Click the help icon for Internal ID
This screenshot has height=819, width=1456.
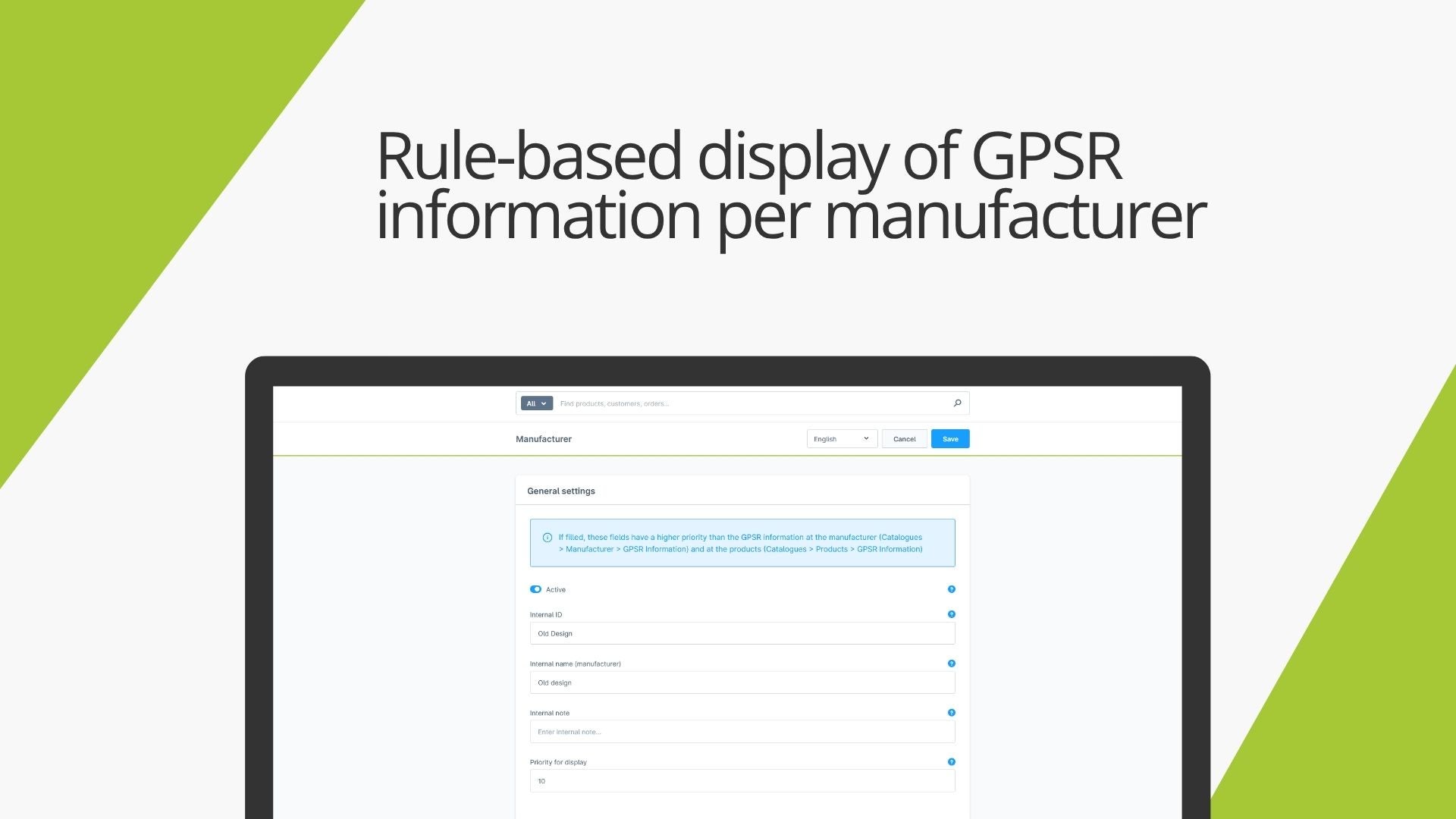coord(951,614)
